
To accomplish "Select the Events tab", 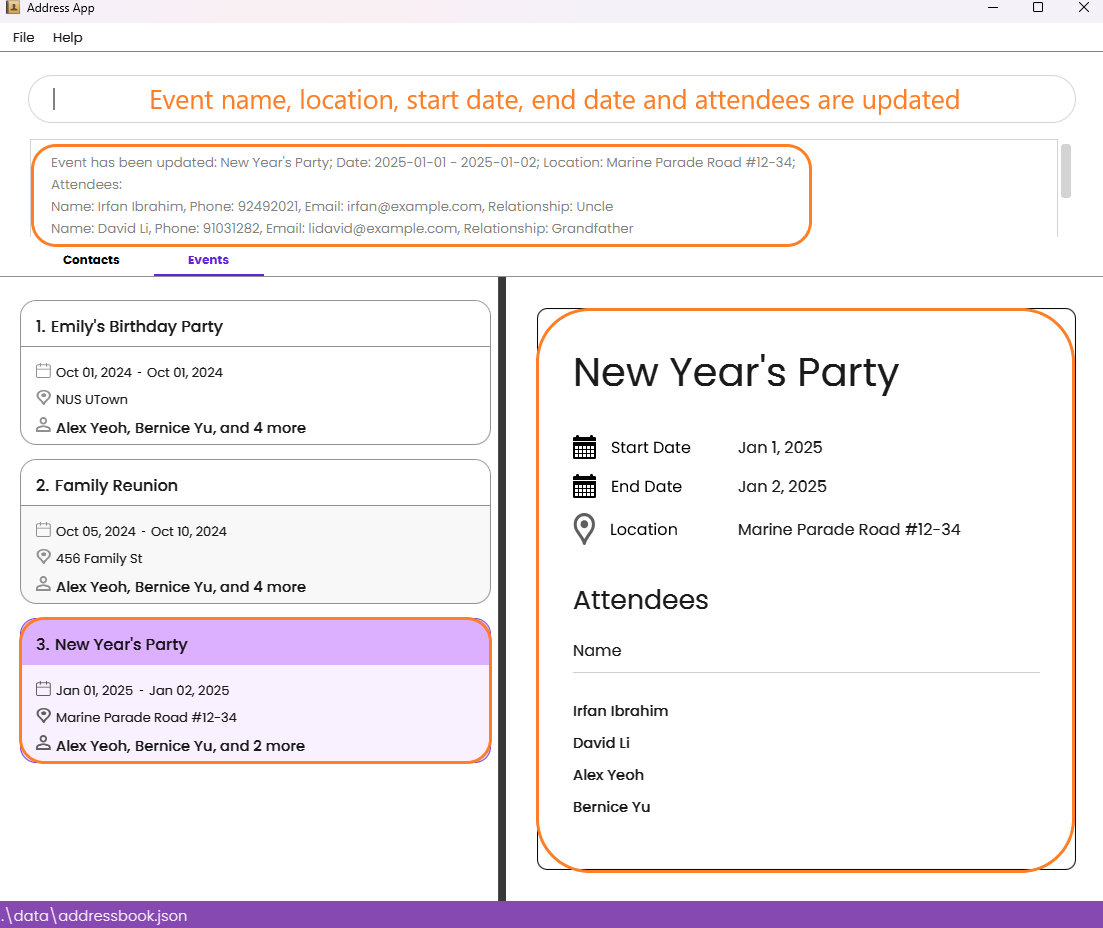I will pyautogui.click(x=208, y=260).
